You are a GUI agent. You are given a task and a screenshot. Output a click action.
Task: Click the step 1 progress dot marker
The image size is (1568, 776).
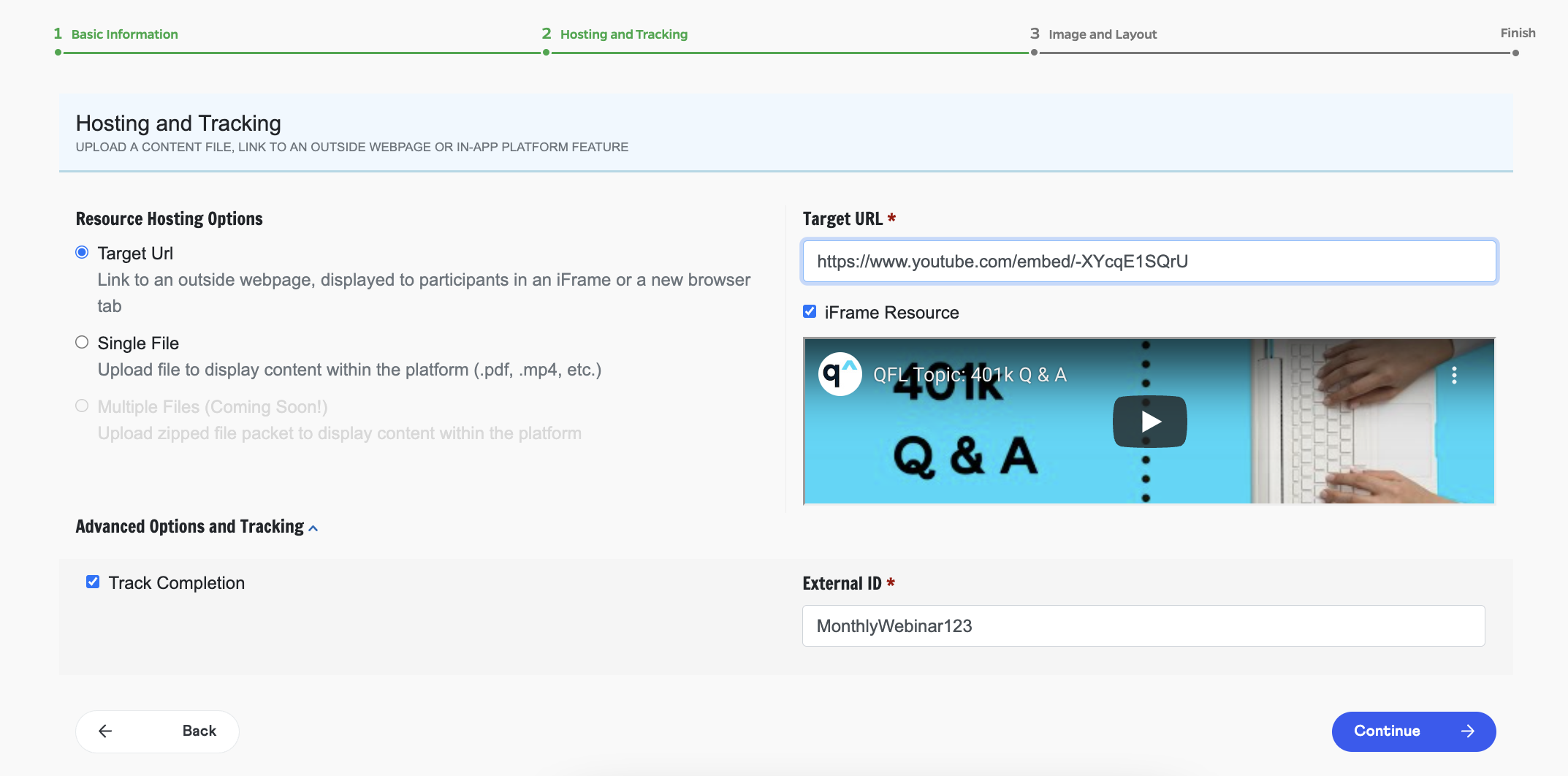[x=57, y=51]
